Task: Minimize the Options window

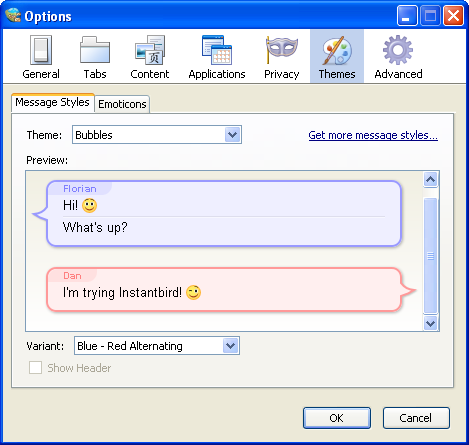Action: pyautogui.click(x=407, y=16)
